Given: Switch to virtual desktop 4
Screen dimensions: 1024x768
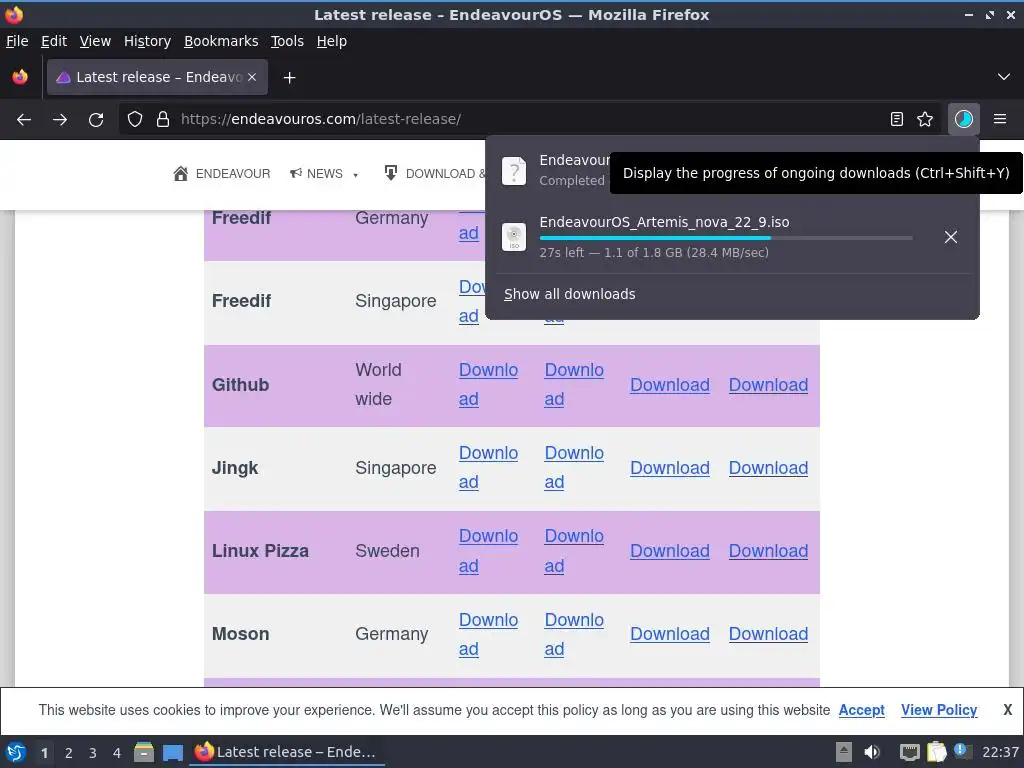Looking at the screenshot, I should 117,753.
